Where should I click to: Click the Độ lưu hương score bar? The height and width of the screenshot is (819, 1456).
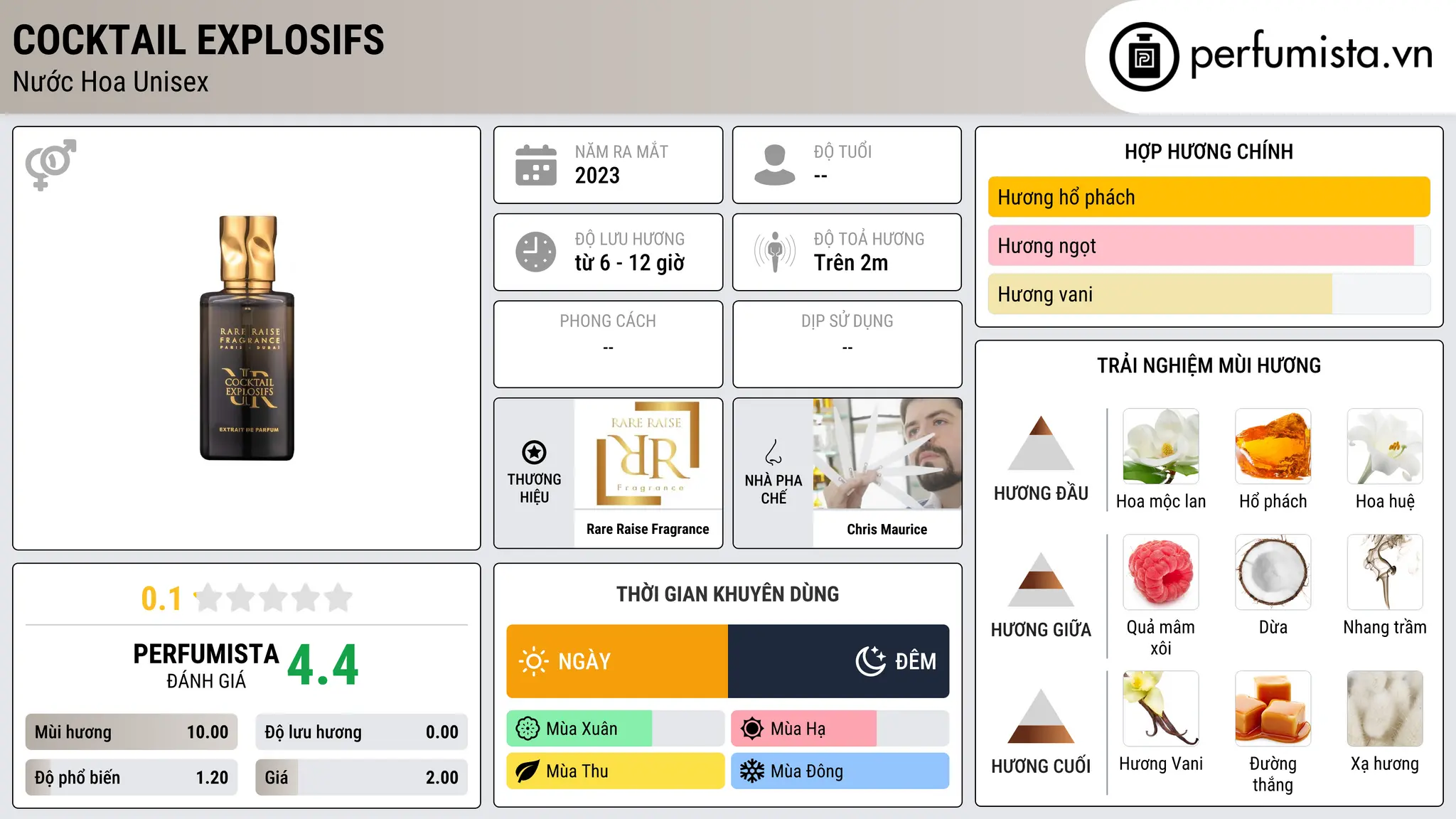[x=362, y=732]
